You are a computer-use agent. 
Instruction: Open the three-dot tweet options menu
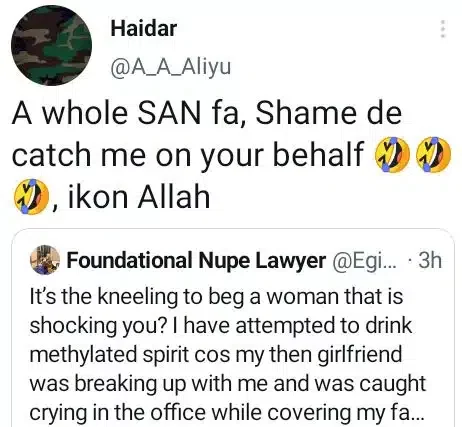click(443, 29)
